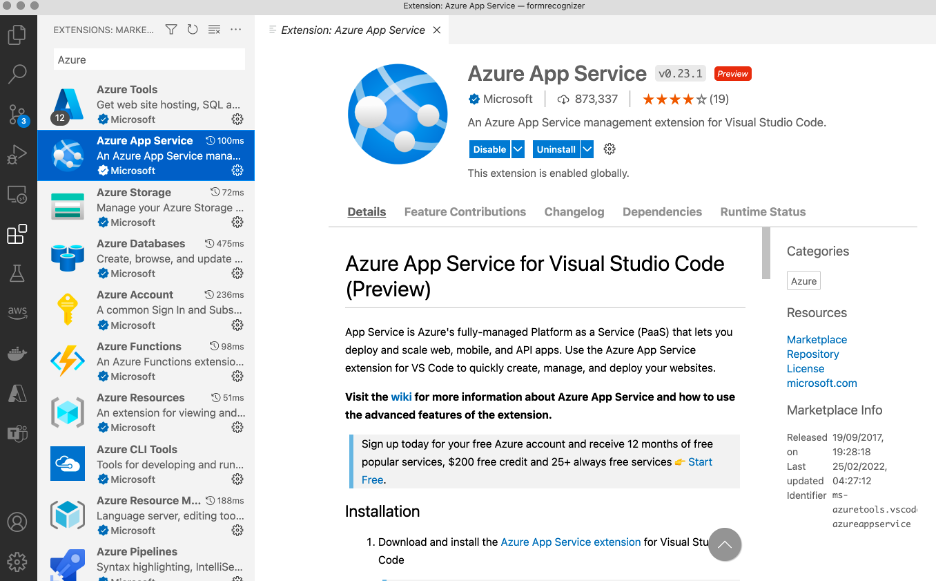Viewport: 936px width, 582px height.
Task: Select Azure Functions in the extensions list
Action: [146, 361]
